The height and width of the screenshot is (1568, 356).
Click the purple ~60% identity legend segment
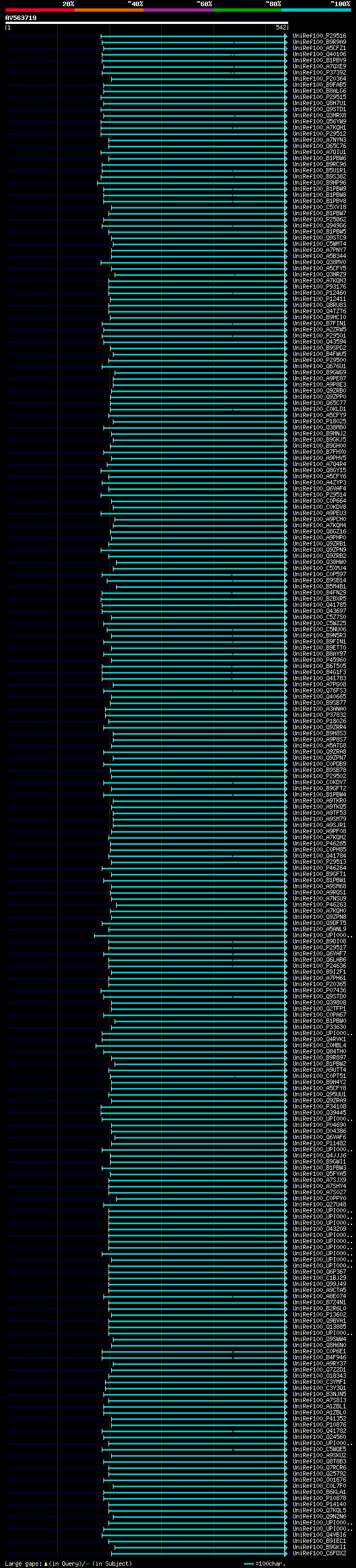point(179,11)
